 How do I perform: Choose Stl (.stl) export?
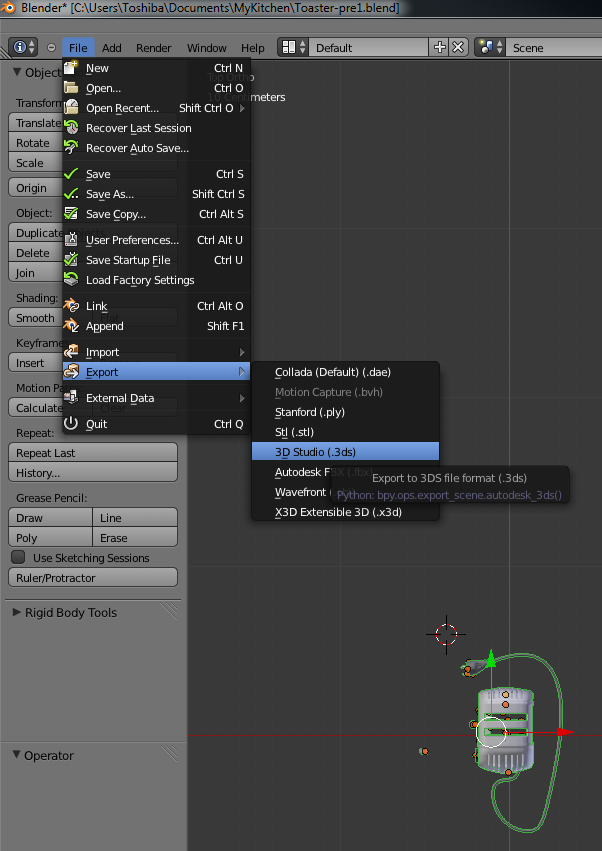345,432
